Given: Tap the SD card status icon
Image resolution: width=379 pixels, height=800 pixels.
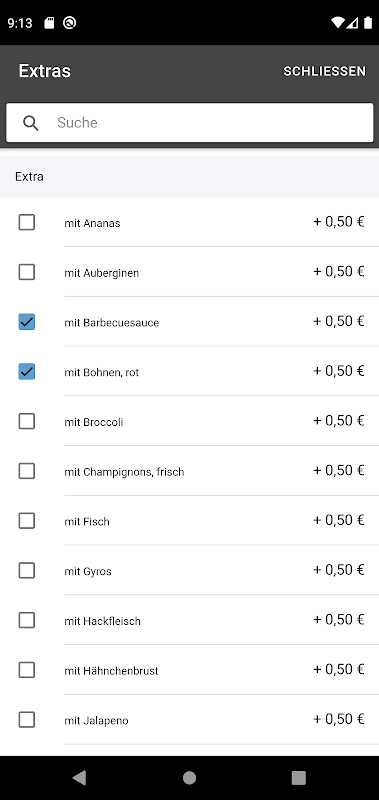Looking at the screenshot, I should tap(49, 23).
